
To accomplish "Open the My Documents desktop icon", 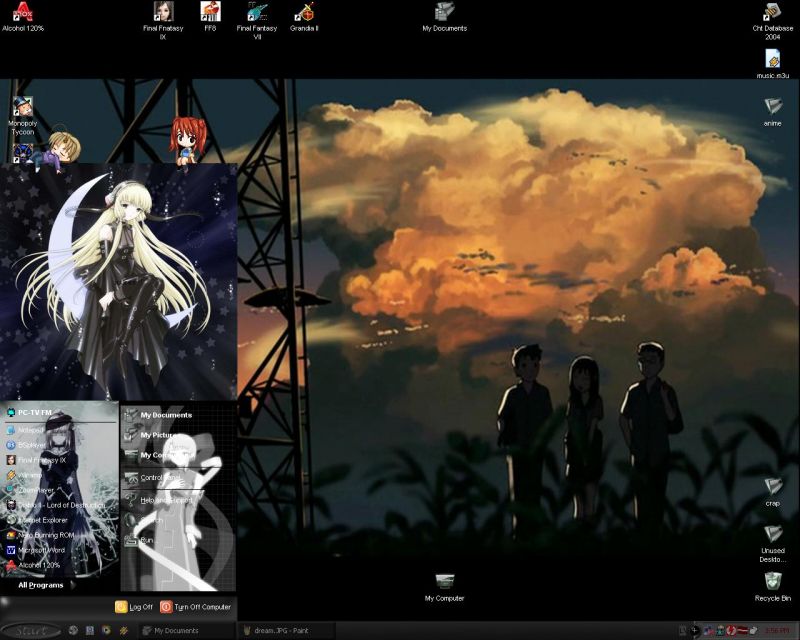I will (x=444, y=17).
